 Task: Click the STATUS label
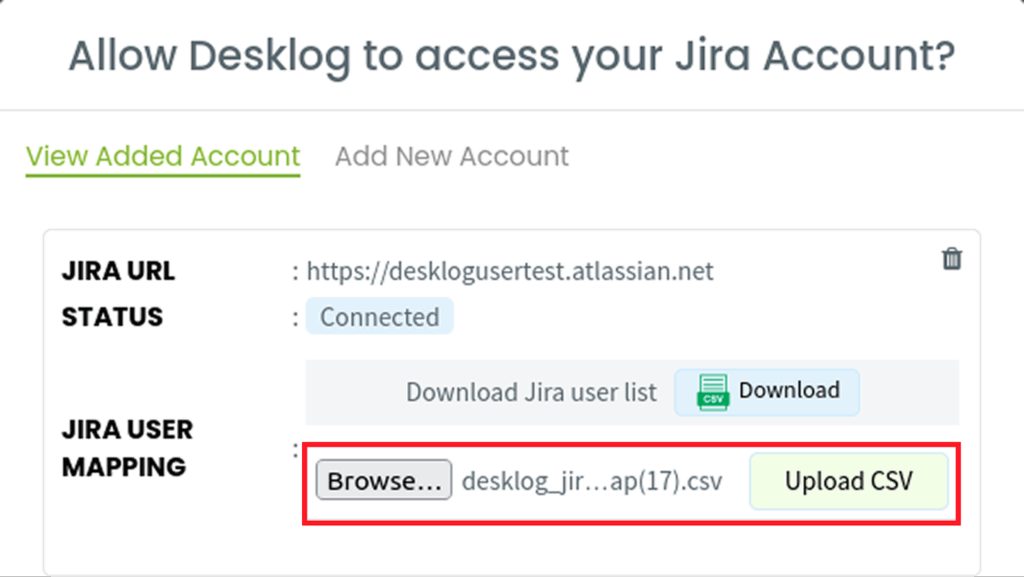point(112,317)
